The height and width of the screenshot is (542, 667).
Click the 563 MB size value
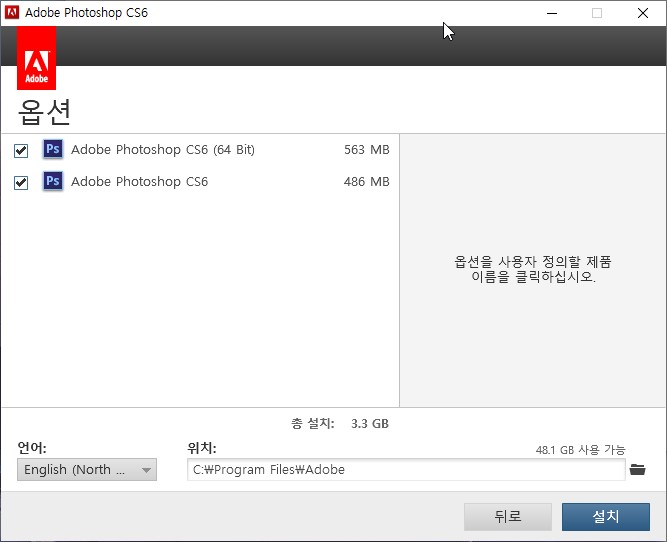pos(367,150)
